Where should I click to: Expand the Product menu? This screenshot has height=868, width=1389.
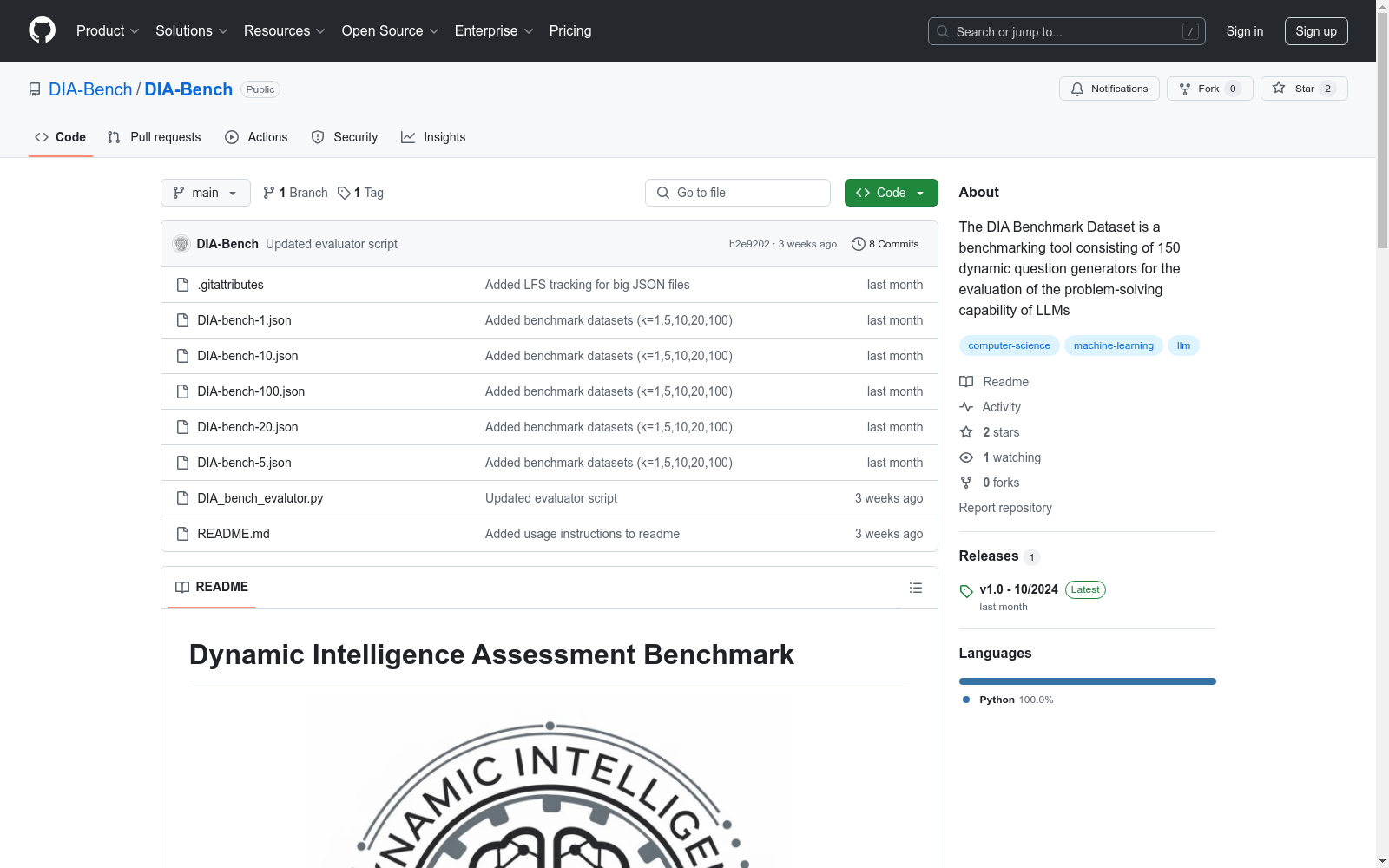[108, 31]
